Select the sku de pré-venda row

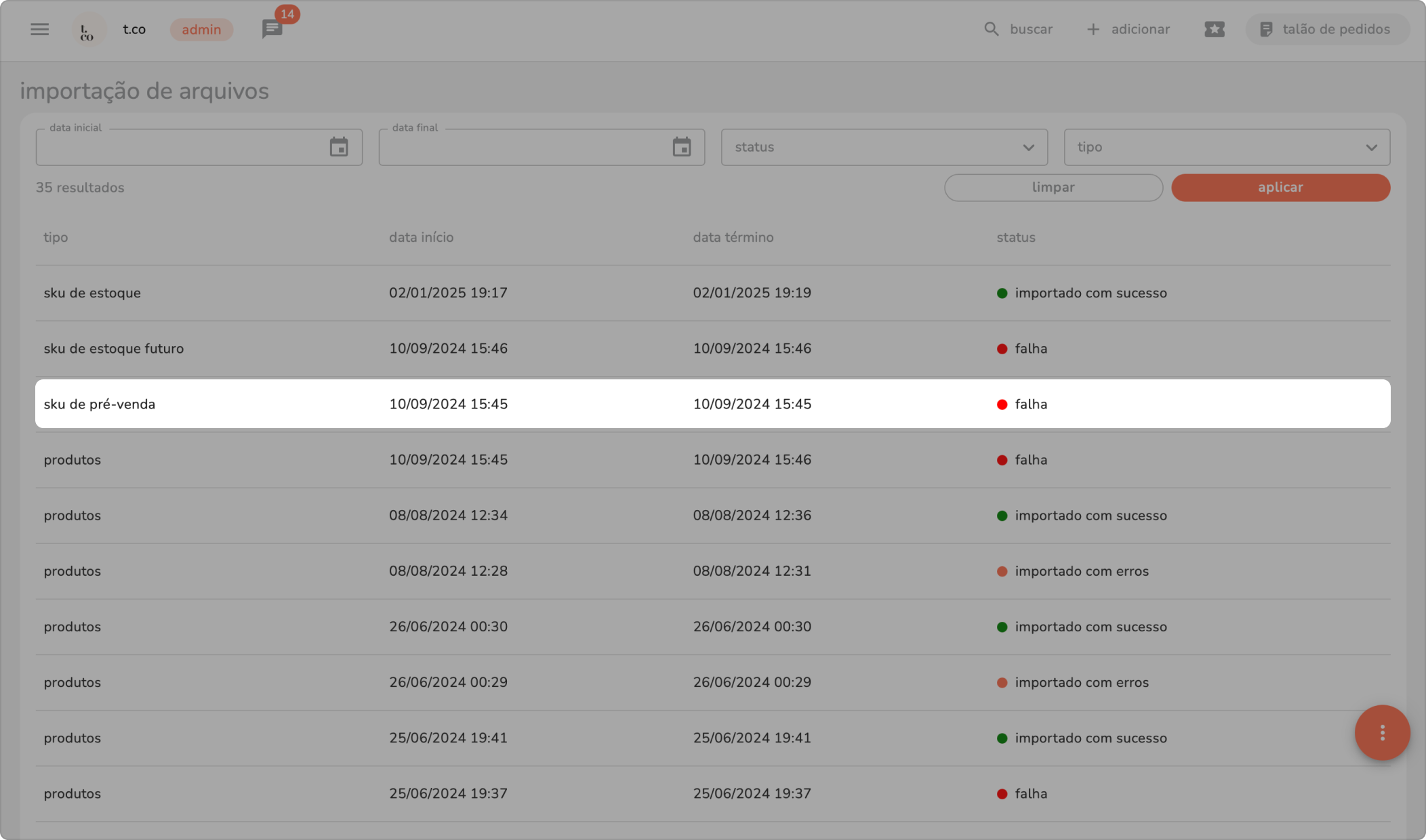coord(712,404)
